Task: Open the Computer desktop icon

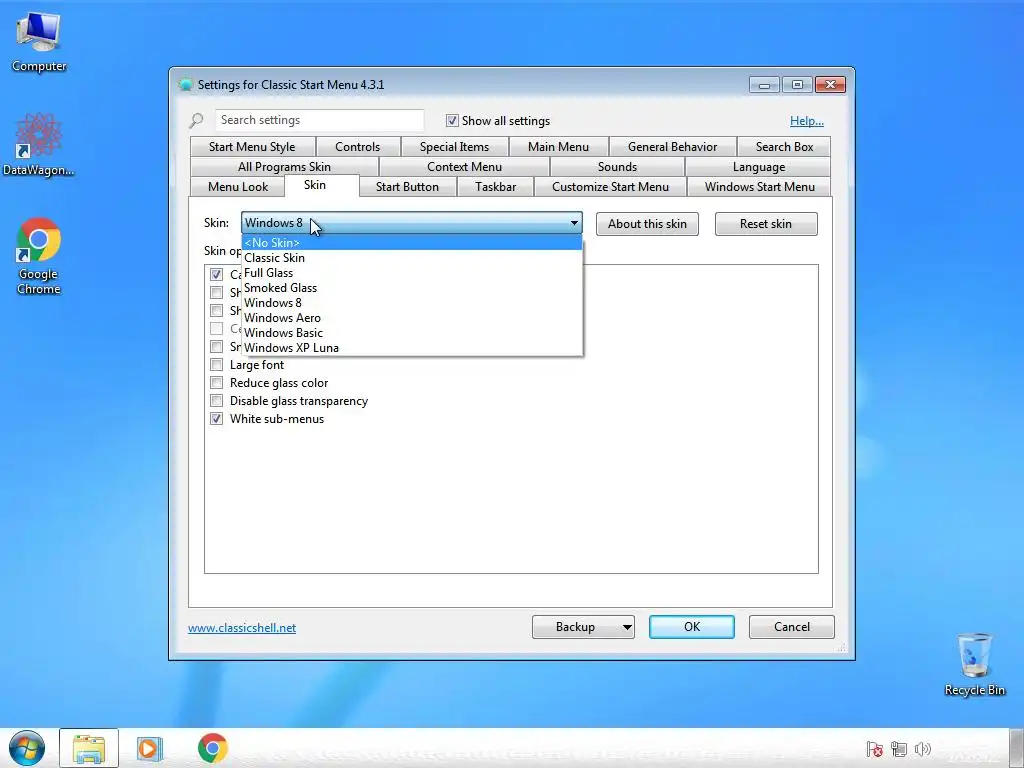Action: pyautogui.click(x=39, y=41)
